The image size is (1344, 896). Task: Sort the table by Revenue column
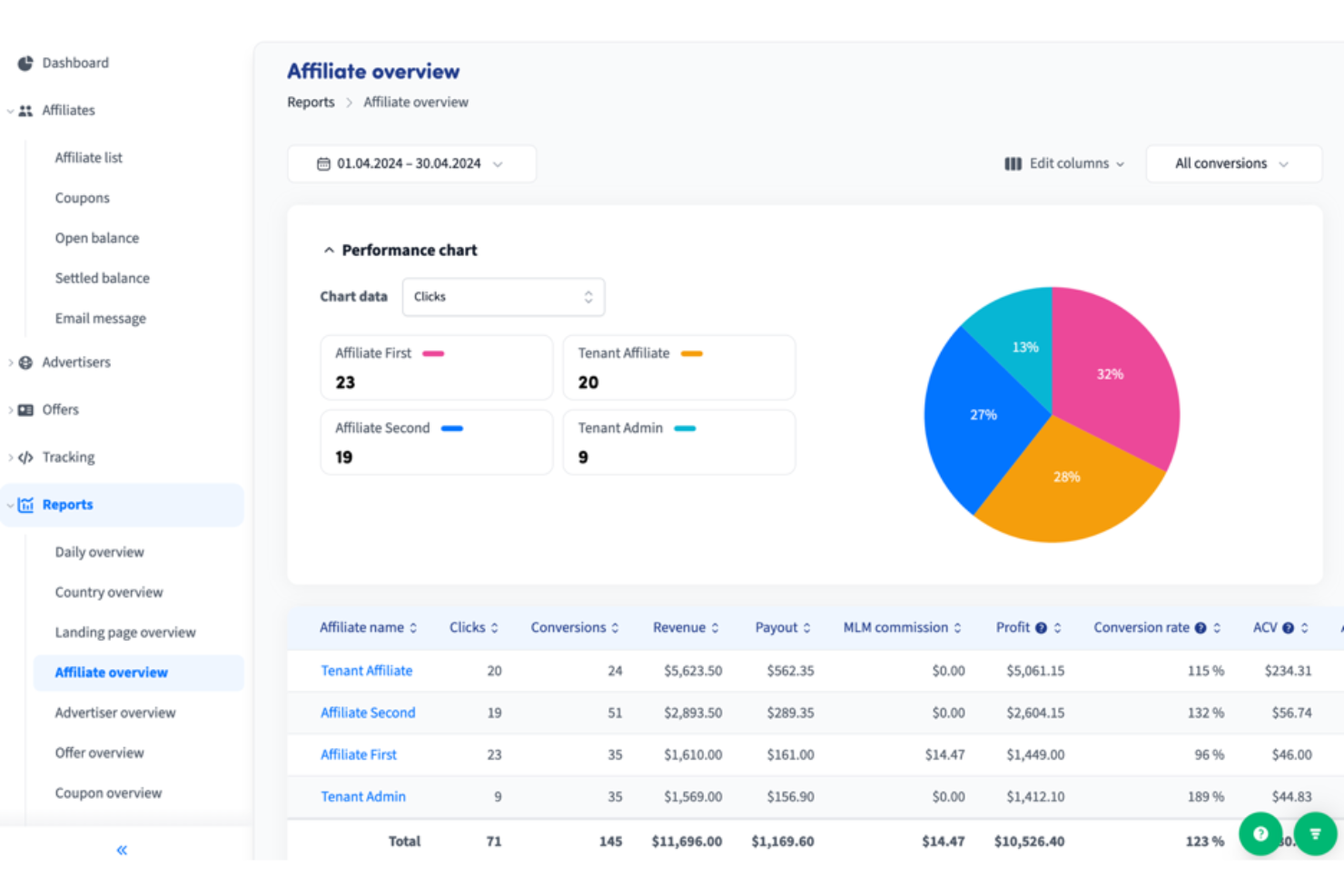click(x=686, y=626)
